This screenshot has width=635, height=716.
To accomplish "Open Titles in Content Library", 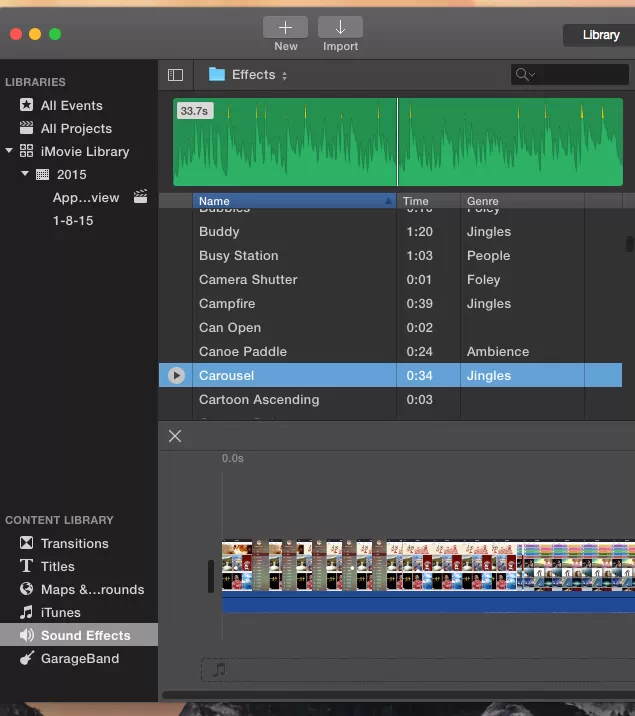I will [x=57, y=567].
